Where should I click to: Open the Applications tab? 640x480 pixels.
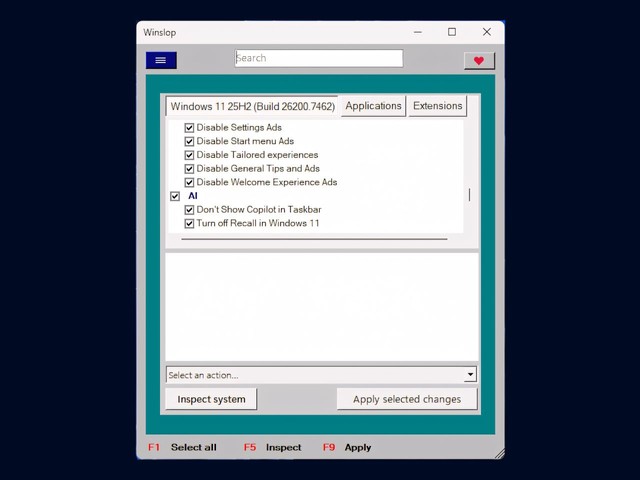tap(373, 106)
